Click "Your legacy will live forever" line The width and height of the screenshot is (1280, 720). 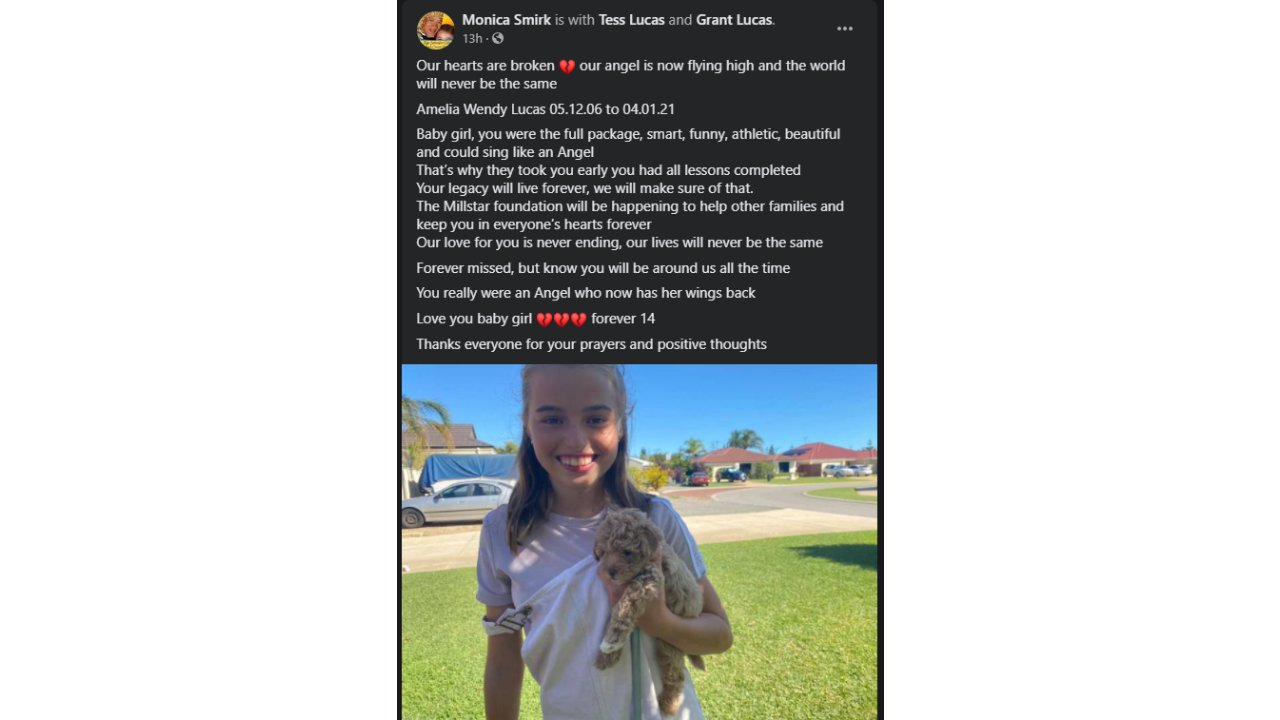point(585,188)
